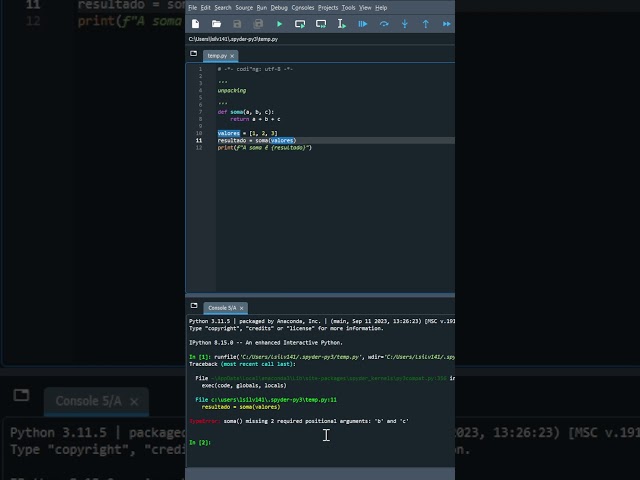Viewport: 640px width, 480px height.
Task: Click Console 5/A tab in background window
Action: coord(96,402)
